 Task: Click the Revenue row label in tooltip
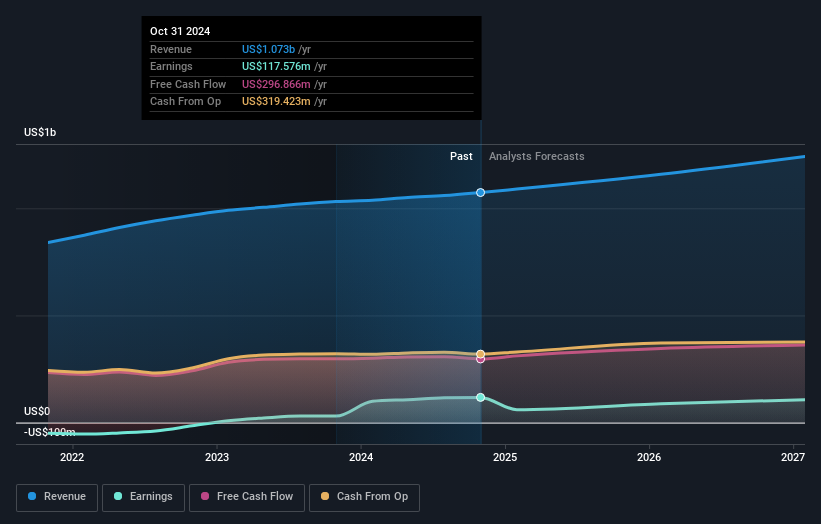point(171,49)
